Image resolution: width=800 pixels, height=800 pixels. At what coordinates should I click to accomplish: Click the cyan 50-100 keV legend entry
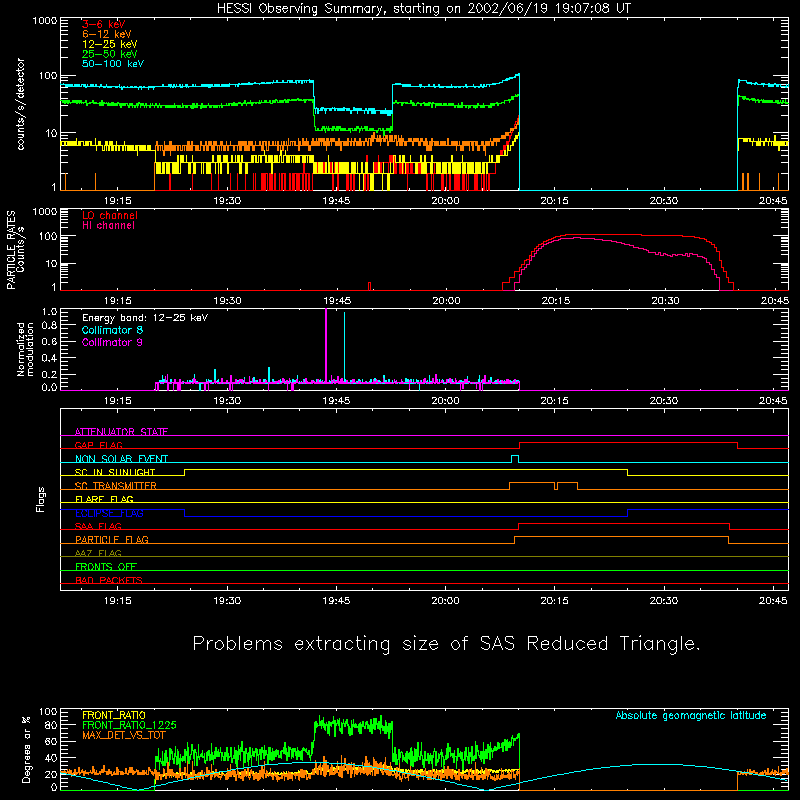pyautogui.click(x=113, y=64)
